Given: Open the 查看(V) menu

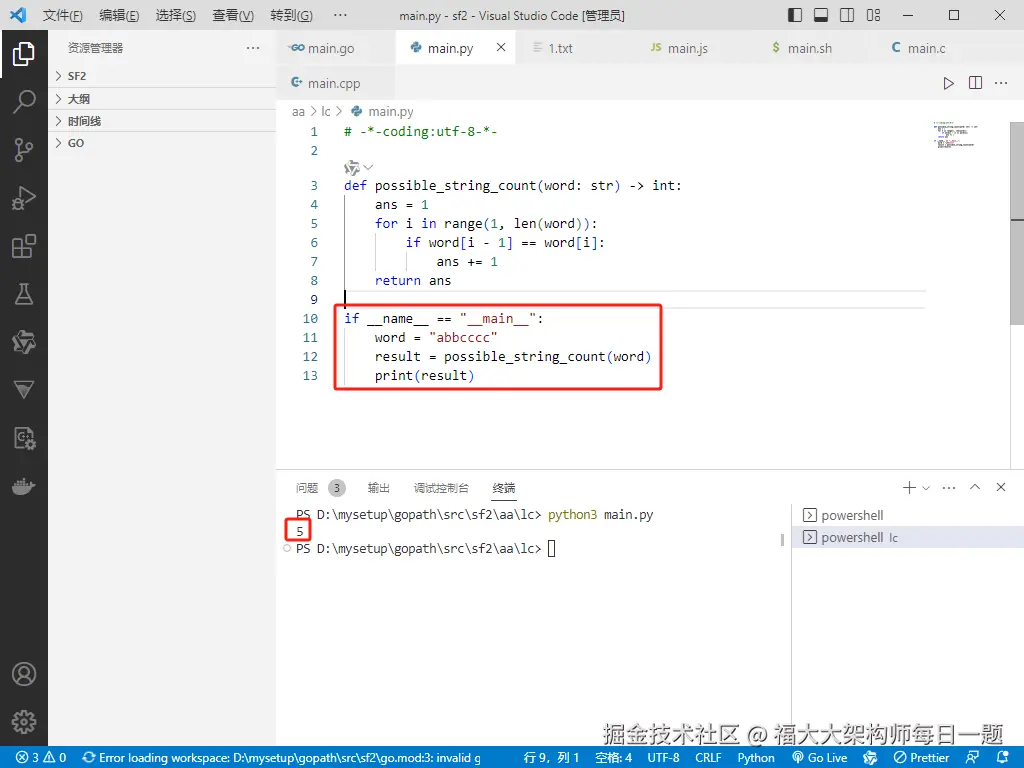Looking at the screenshot, I should pos(233,15).
